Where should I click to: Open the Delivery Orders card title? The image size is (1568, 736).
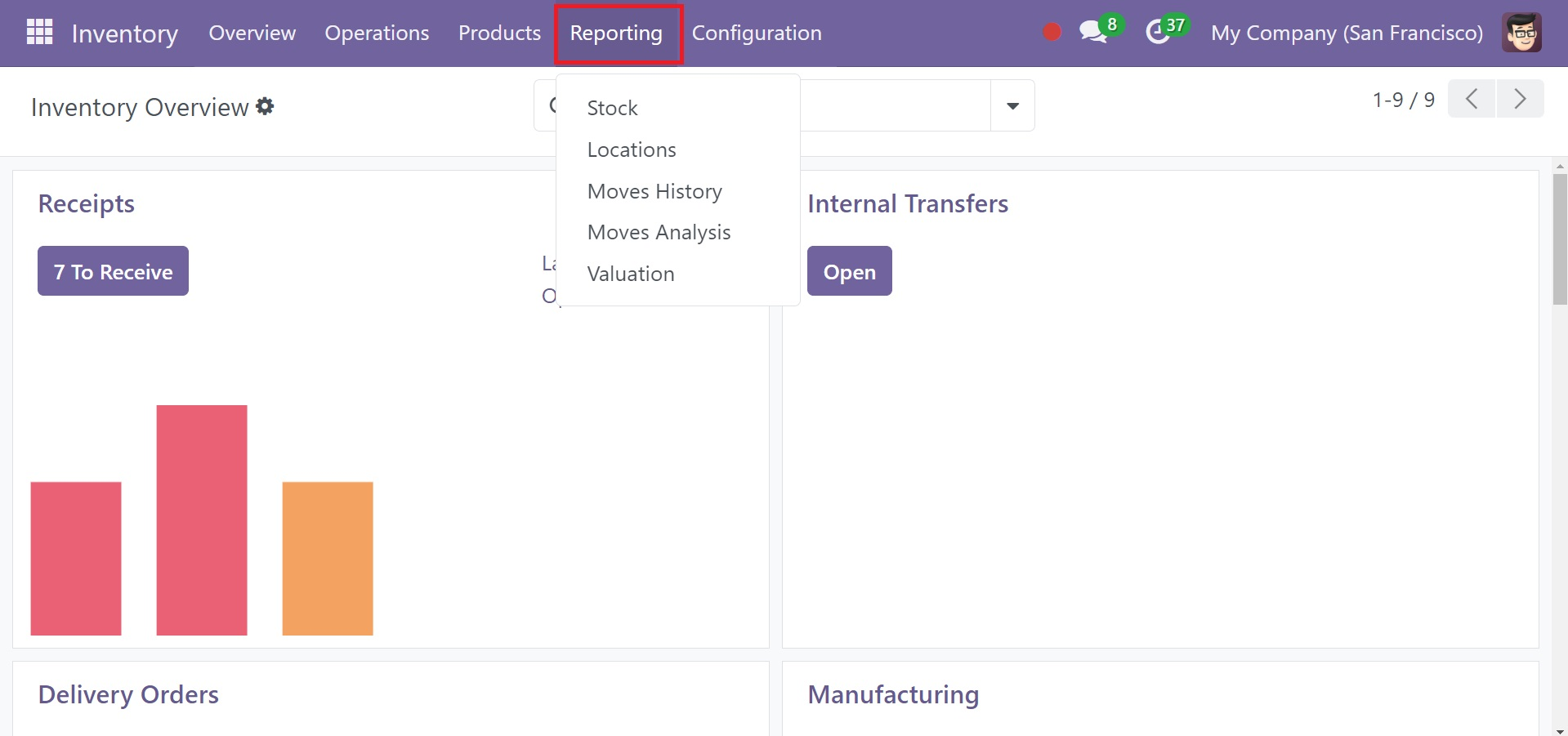128,694
